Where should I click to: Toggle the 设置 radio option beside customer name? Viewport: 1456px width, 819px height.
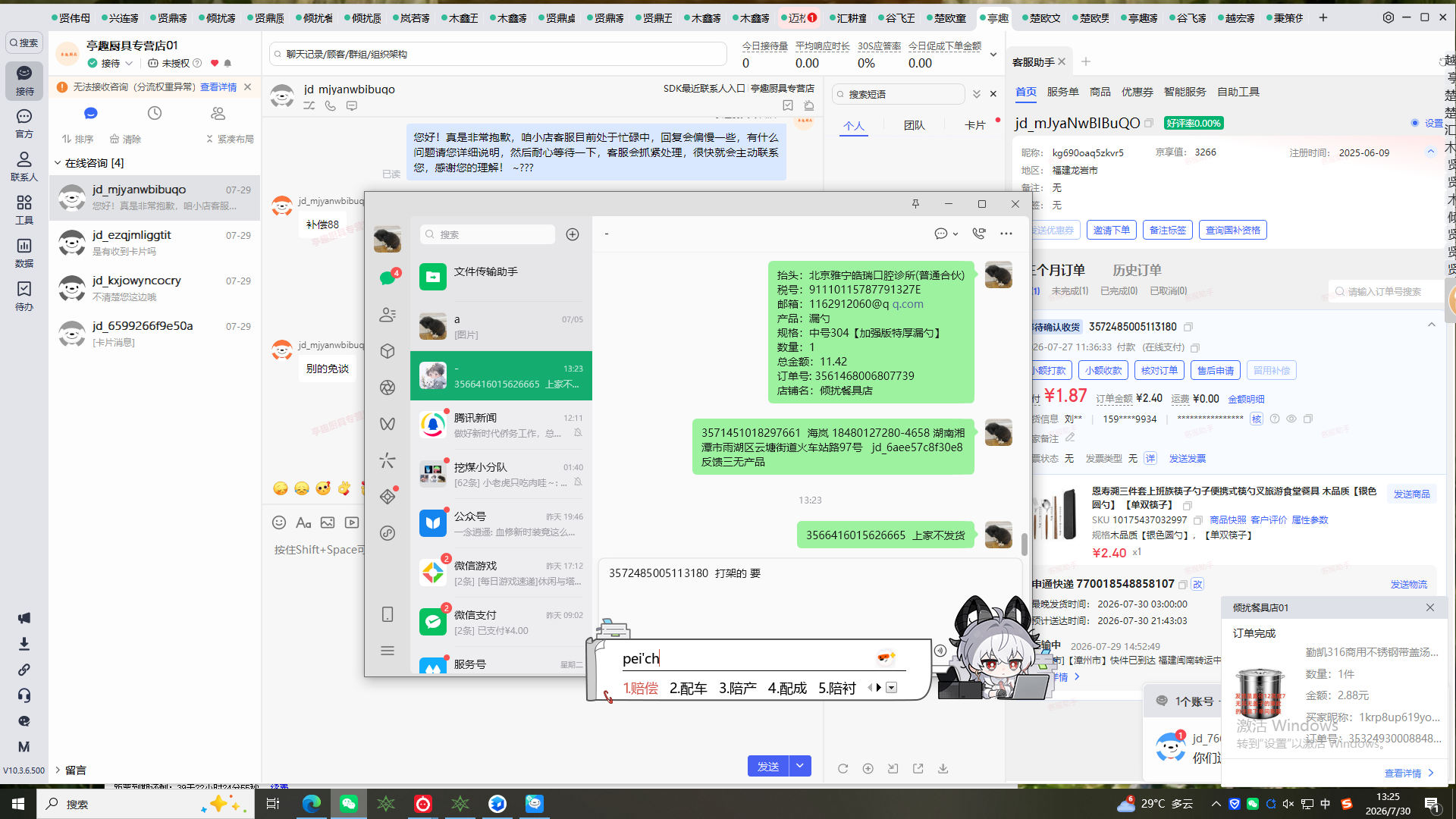tap(1415, 123)
